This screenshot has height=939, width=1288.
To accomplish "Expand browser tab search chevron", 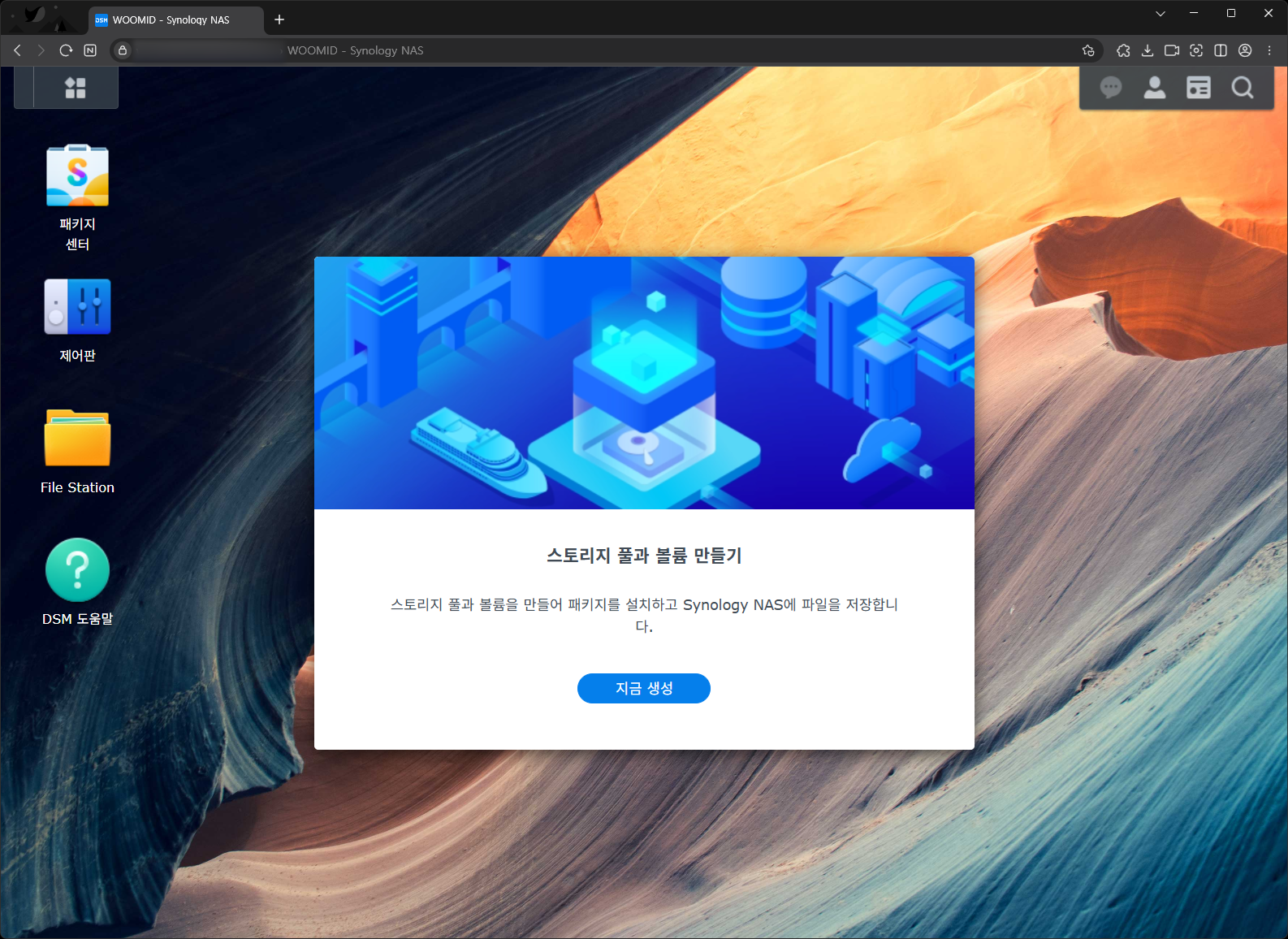I will 1160,13.
